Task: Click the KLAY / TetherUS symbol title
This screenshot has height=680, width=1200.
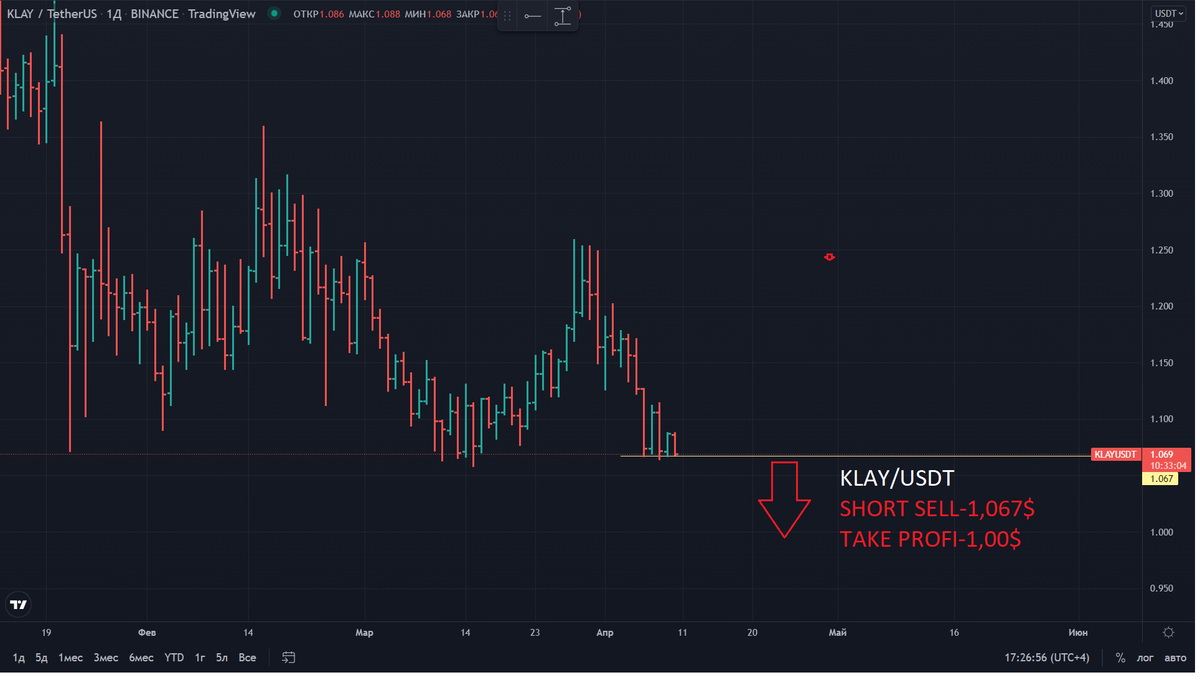Action: (x=51, y=14)
